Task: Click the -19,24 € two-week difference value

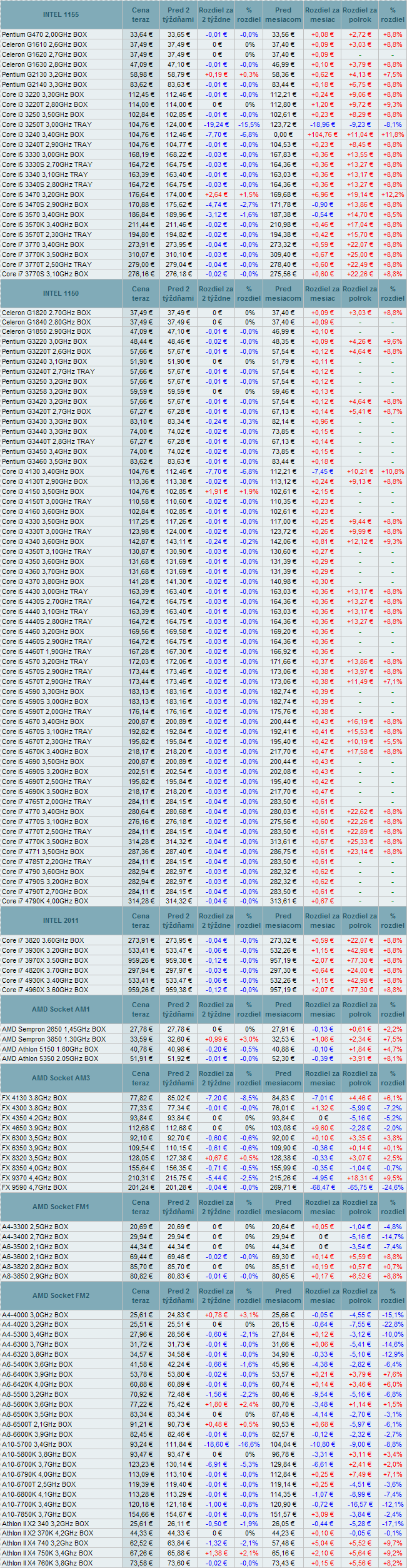Action: tap(216, 124)
